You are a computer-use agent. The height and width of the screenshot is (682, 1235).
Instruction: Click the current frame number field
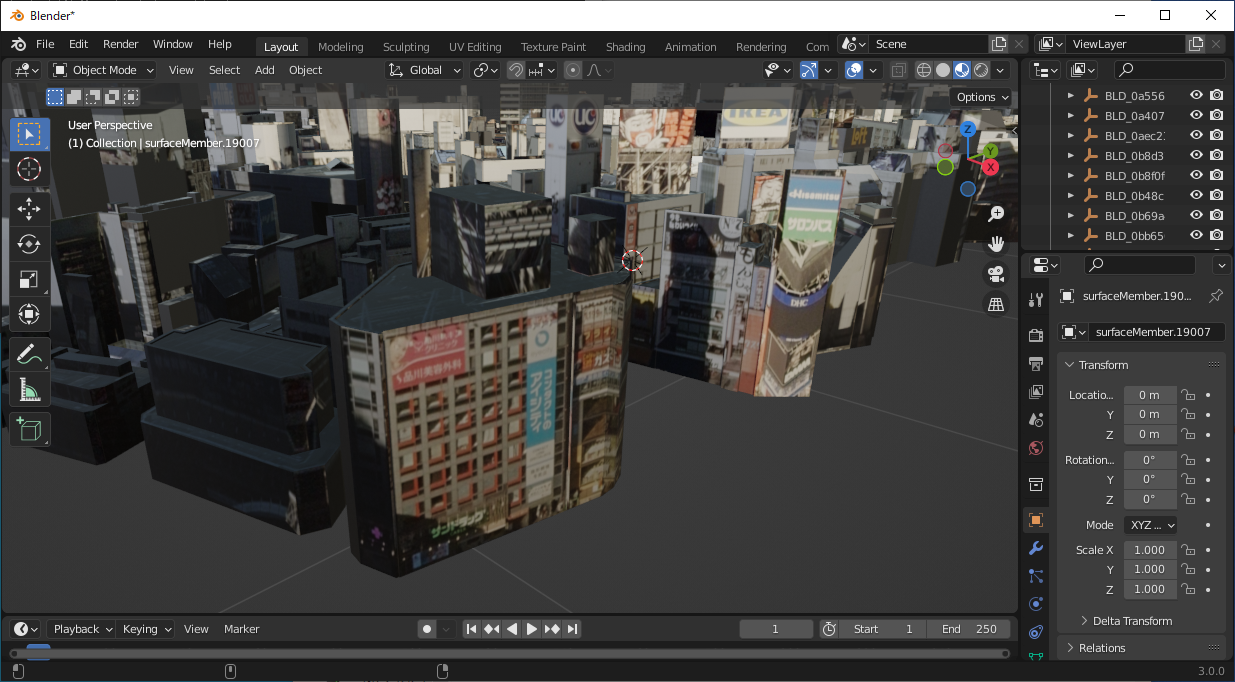(776, 629)
